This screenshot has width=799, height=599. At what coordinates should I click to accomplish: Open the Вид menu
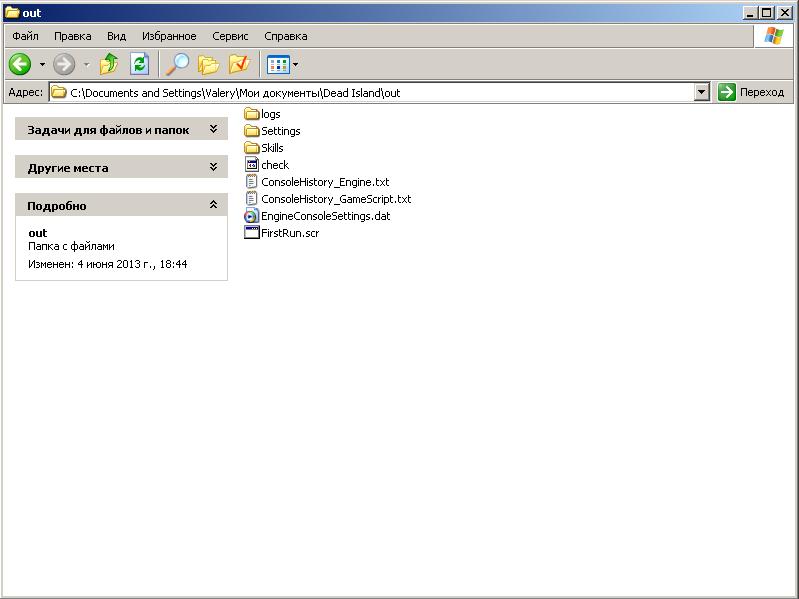click(x=116, y=36)
